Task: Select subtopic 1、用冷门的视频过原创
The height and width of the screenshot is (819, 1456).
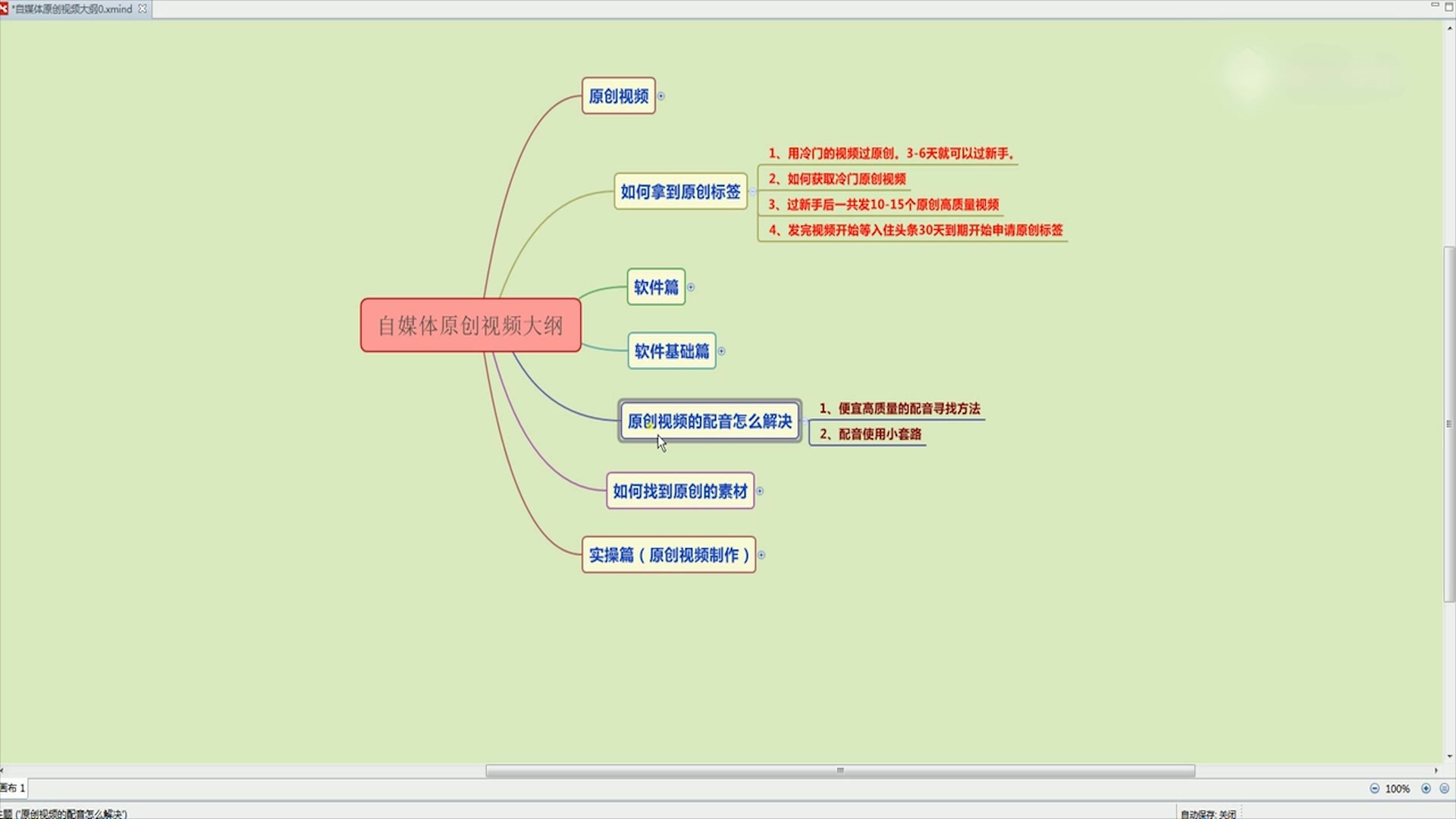Action: click(x=891, y=153)
